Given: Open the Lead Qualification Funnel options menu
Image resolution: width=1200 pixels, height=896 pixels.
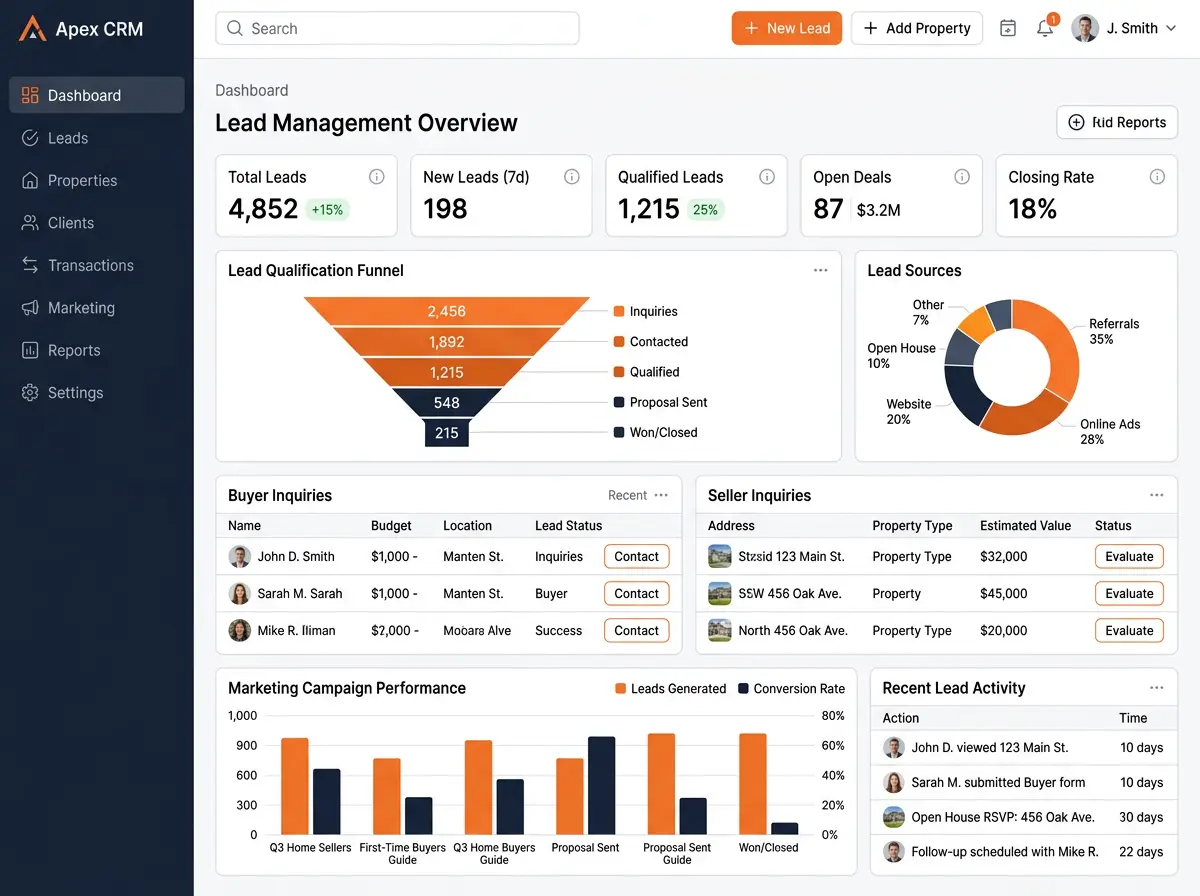Looking at the screenshot, I should click(x=821, y=270).
